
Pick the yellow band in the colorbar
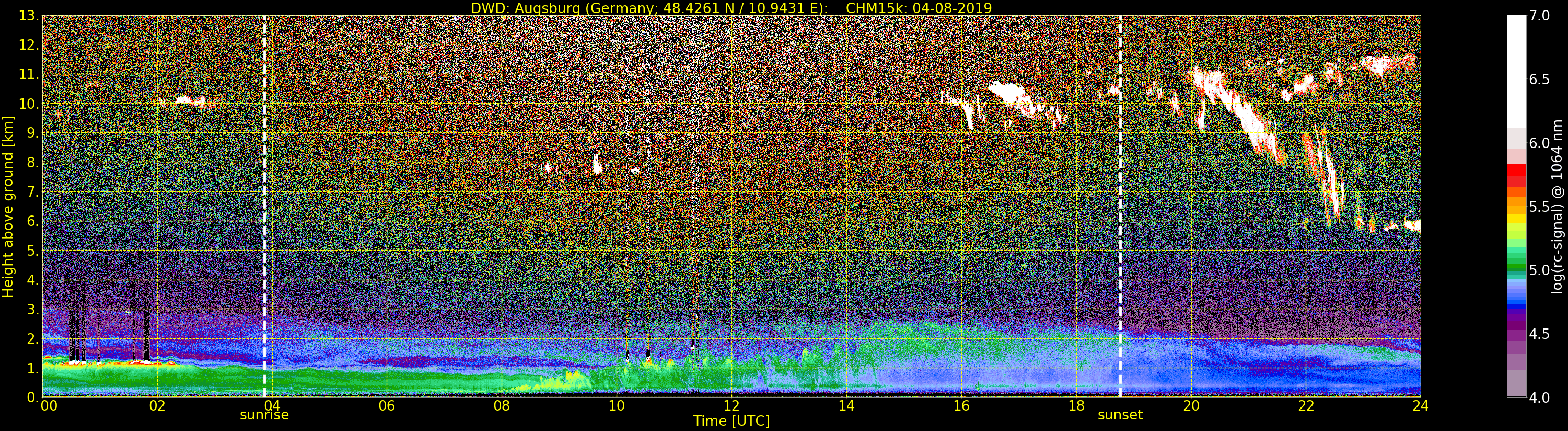coord(1516,220)
